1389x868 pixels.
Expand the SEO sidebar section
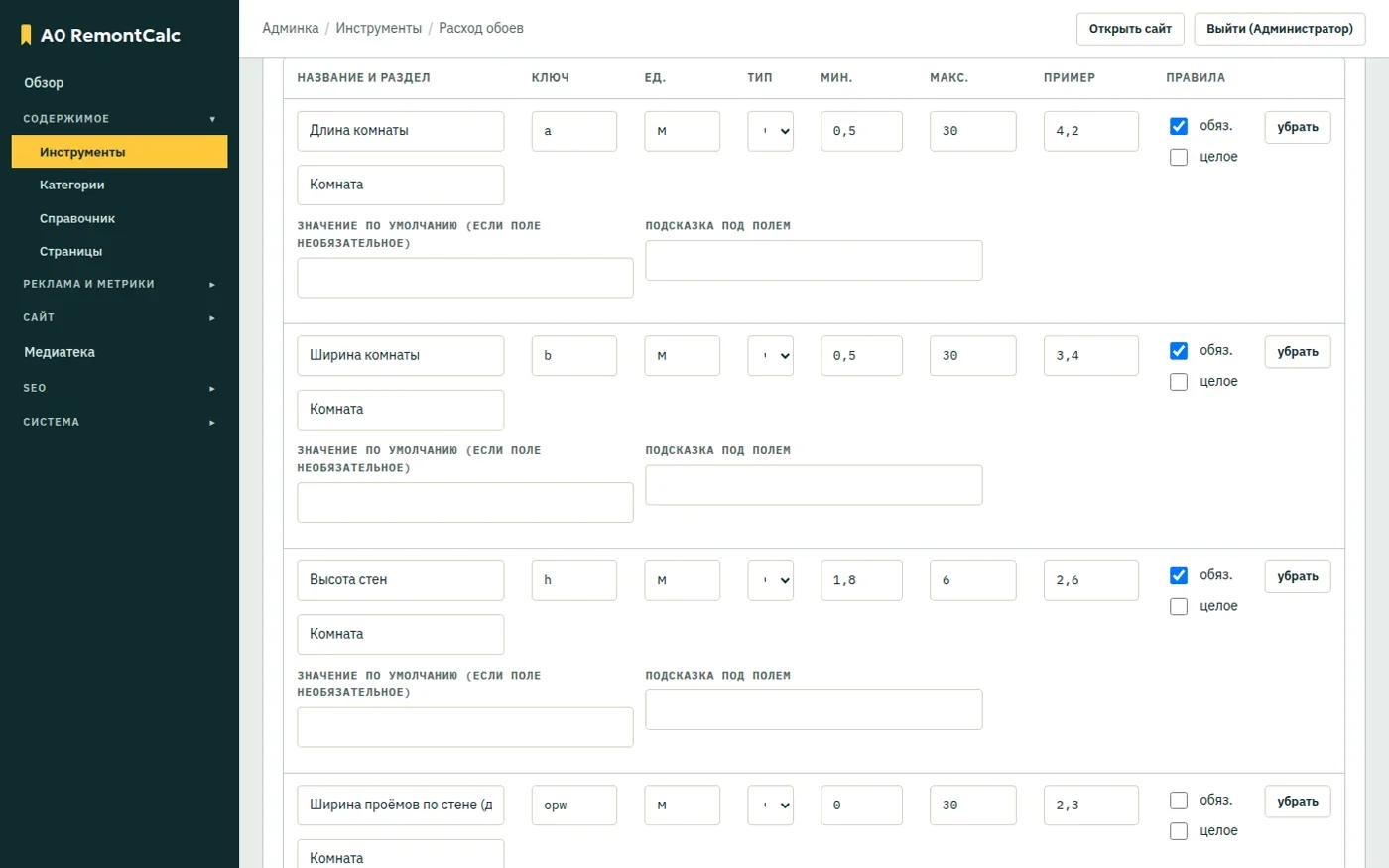[x=119, y=388]
